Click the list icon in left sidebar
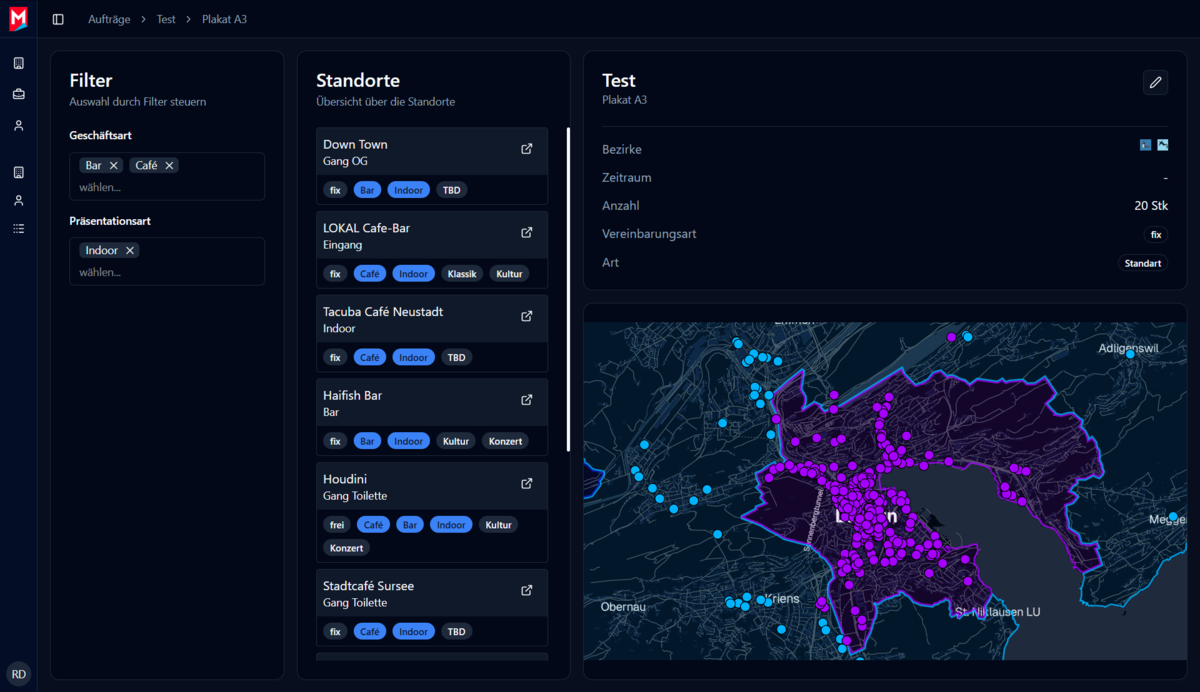Viewport: 1200px width, 692px height. point(18,229)
